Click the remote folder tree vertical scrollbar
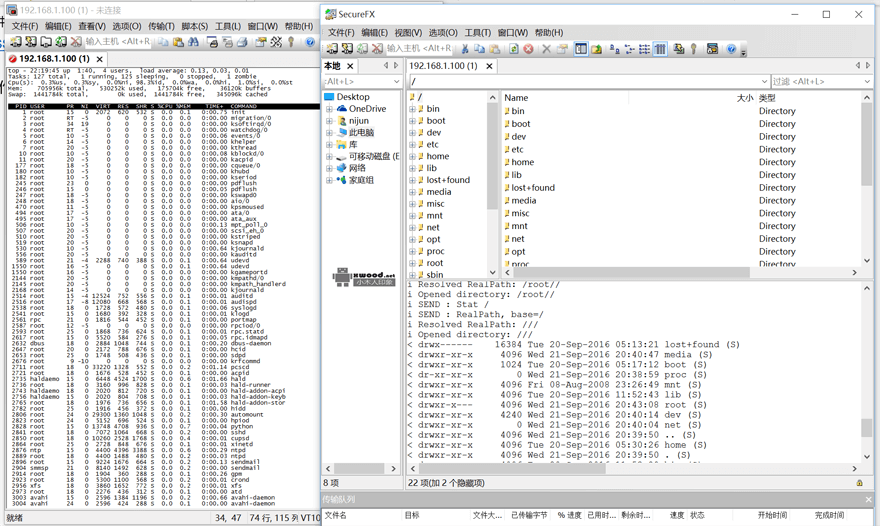Screen dimensions: 880x526 pos(492,155)
